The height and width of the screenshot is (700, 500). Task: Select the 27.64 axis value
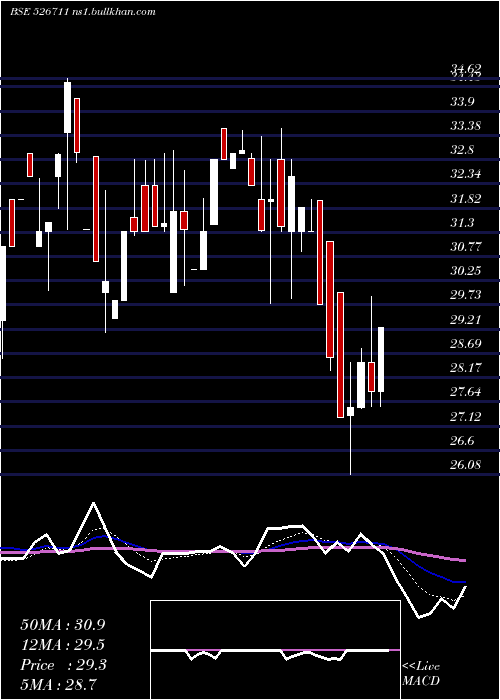tap(466, 392)
